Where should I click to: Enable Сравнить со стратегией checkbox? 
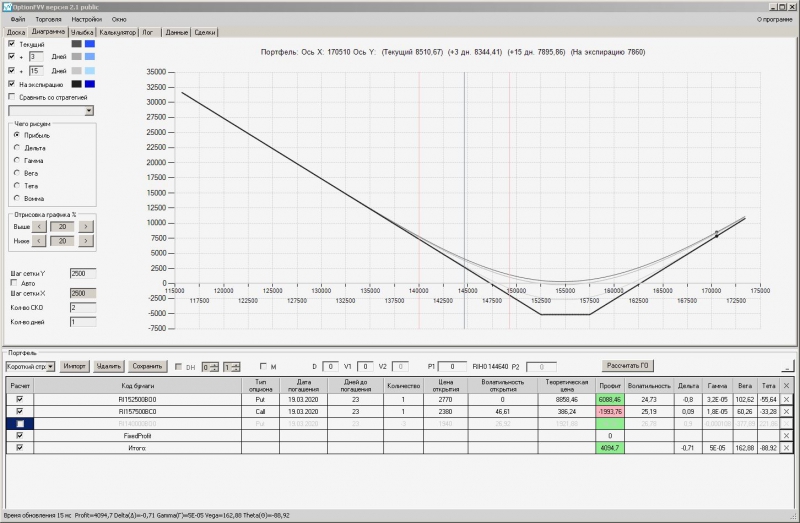point(12,96)
